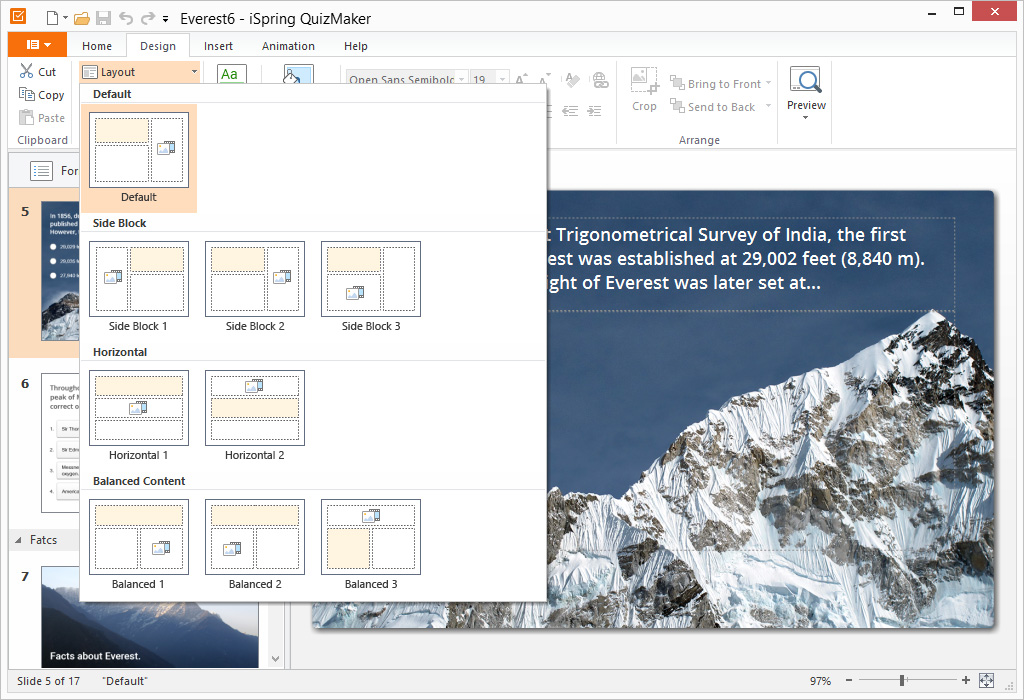Apply the Horizontal 1 layout
The height and width of the screenshot is (700, 1024).
pos(139,416)
